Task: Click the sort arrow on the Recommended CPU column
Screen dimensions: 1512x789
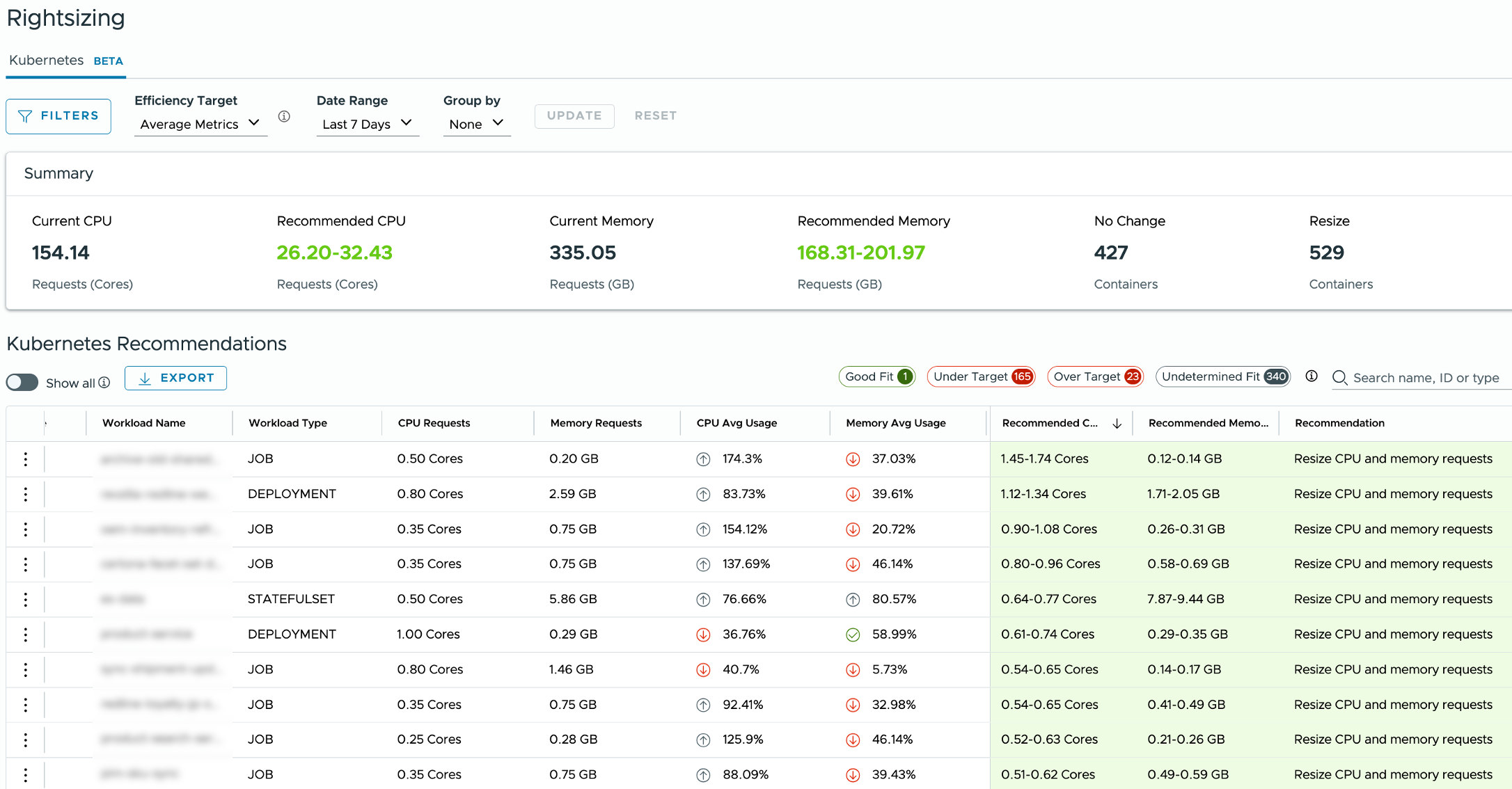Action: point(1117,423)
